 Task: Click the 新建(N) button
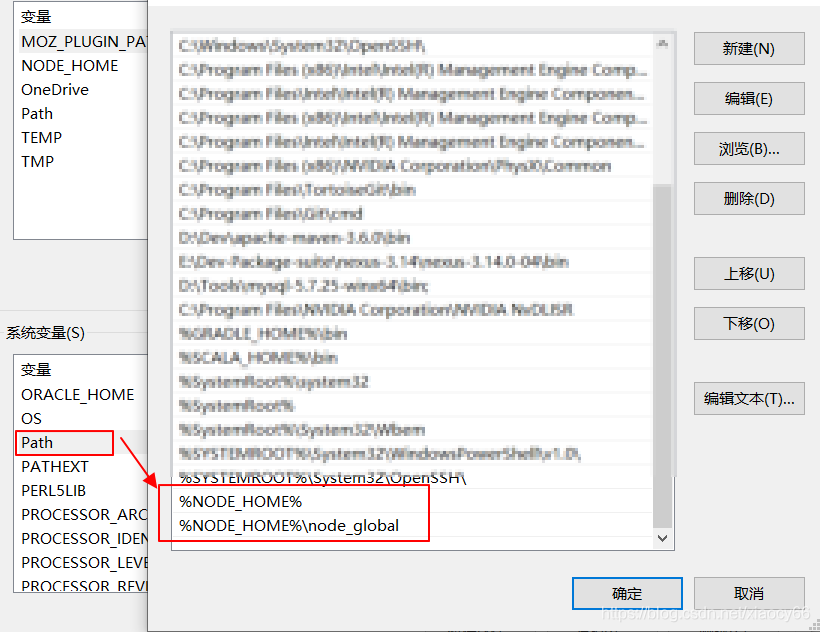pyautogui.click(x=749, y=49)
